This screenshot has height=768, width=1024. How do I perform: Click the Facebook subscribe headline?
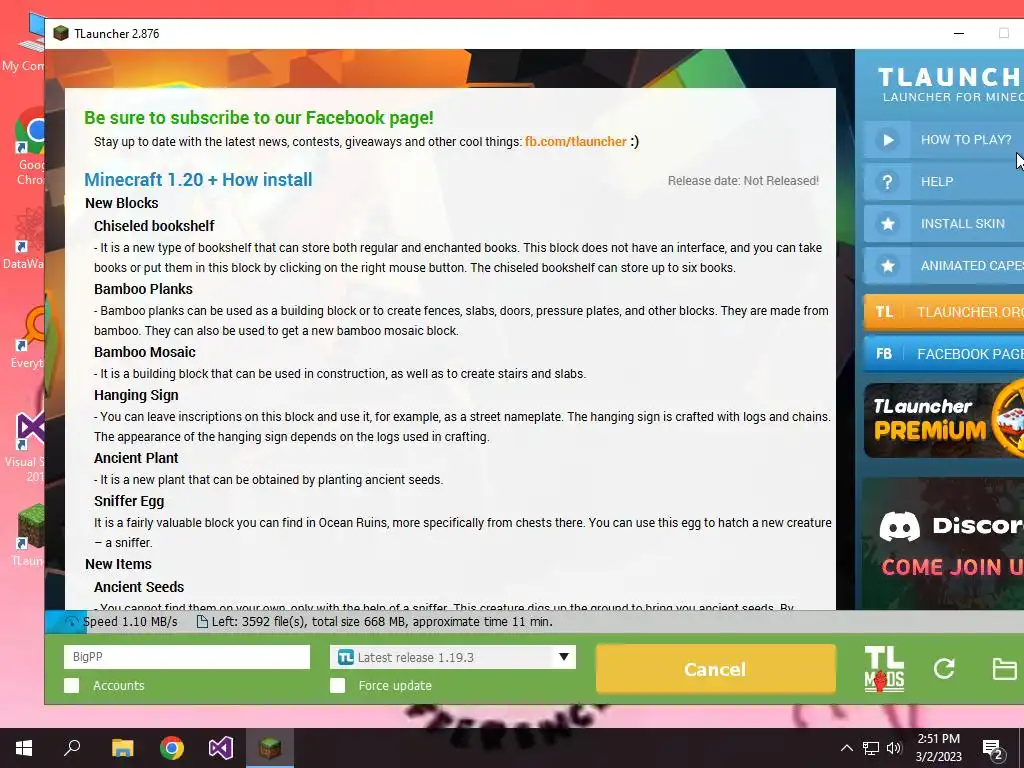[x=259, y=118]
